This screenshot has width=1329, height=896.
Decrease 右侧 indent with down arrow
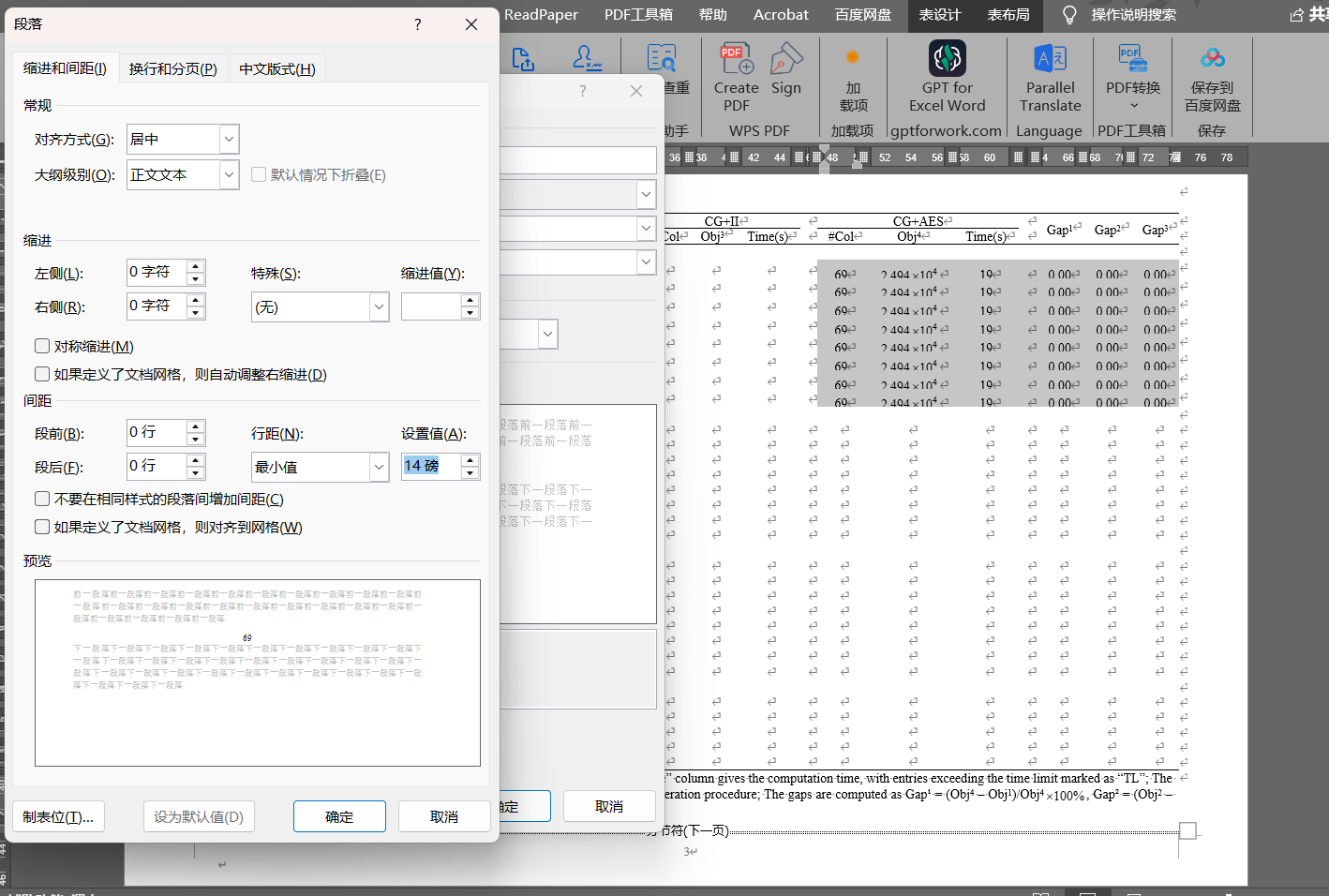pyautogui.click(x=195, y=312)
